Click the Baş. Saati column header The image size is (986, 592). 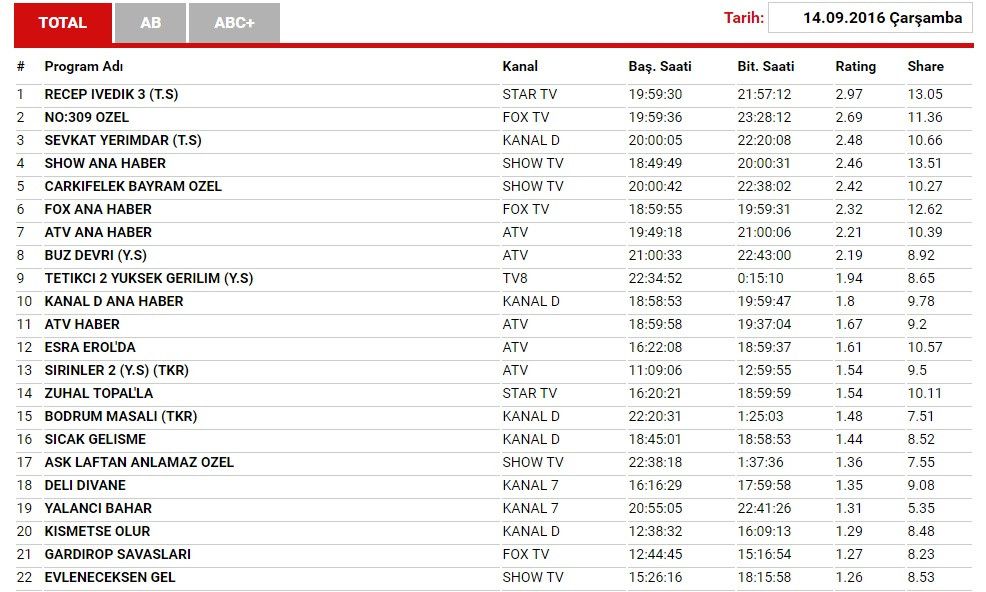659,66
